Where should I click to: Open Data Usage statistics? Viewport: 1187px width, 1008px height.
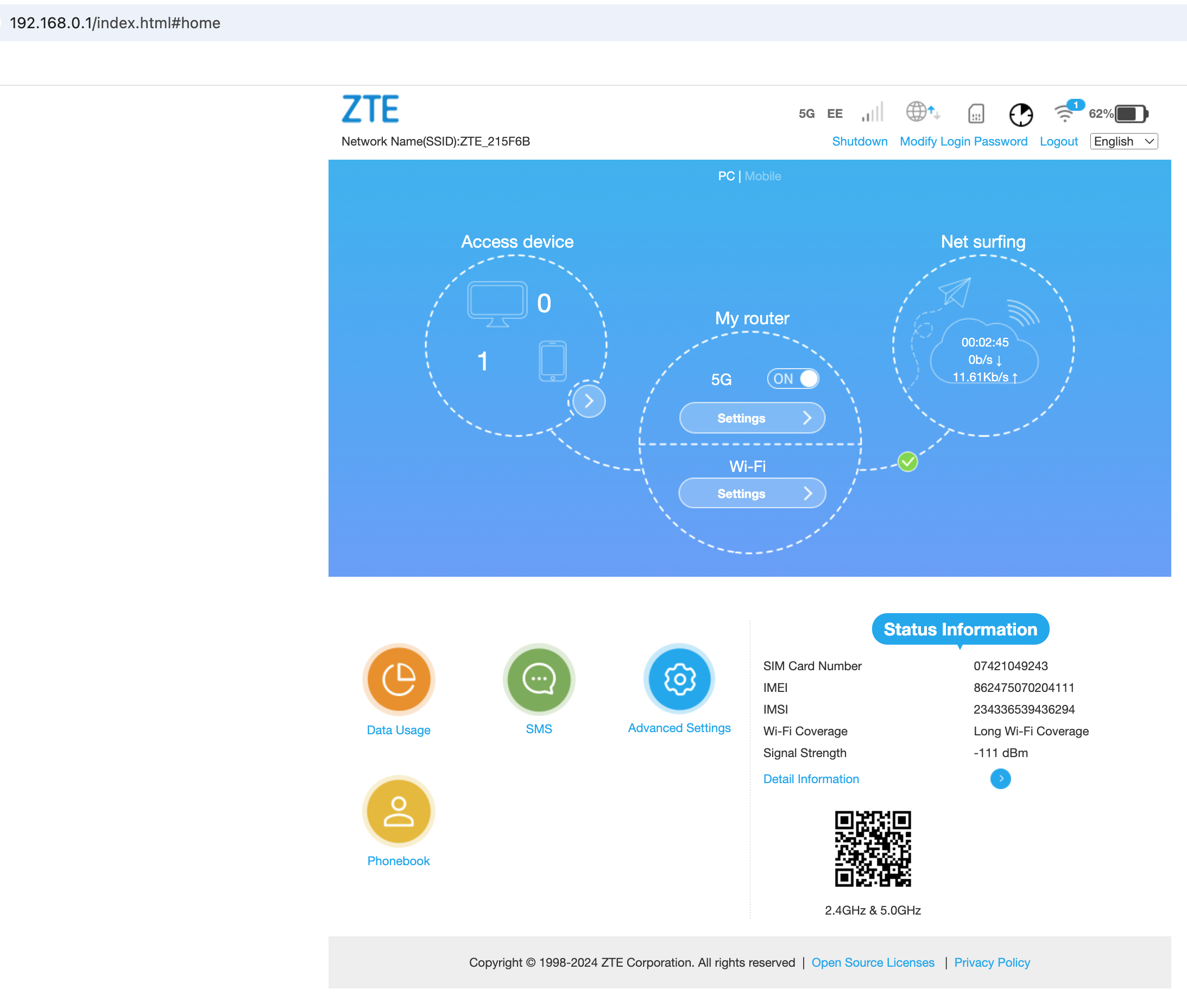click(x=398, y=679)
